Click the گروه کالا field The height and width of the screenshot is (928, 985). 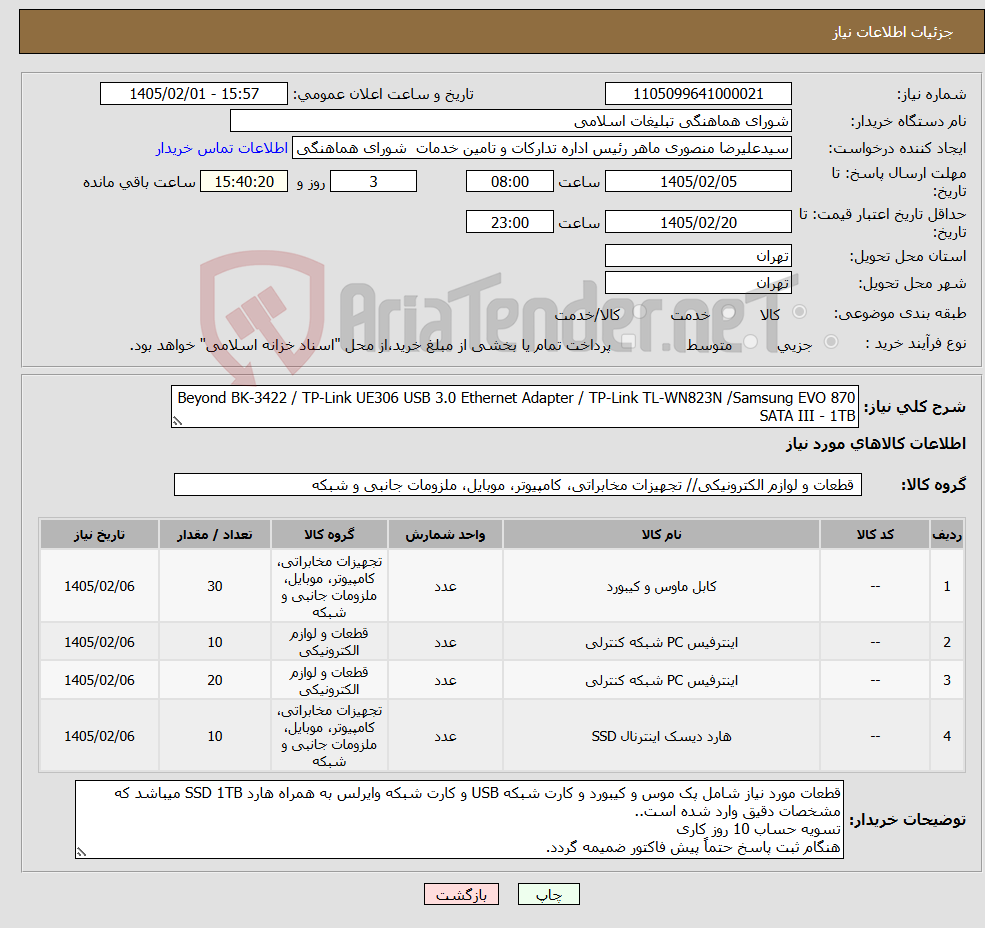518,484
